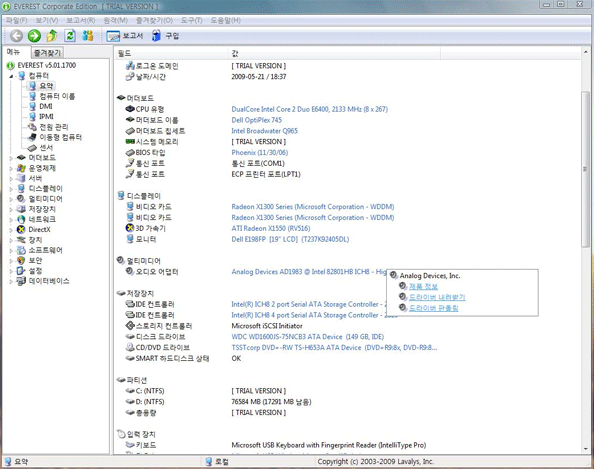
Task: Click the CD/DVD 드라이브 row icon
Action: pyautogui.click(x=130, y=347)
